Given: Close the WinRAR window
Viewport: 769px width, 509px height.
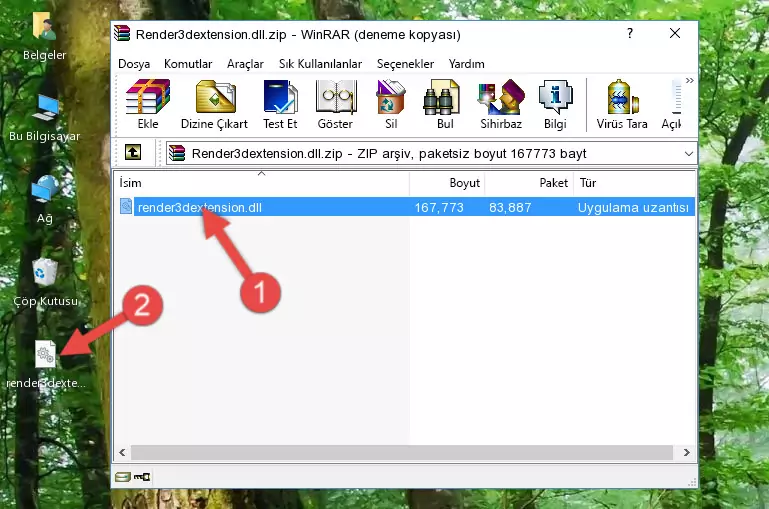Looking at the screenshot, I should [675, 33].
